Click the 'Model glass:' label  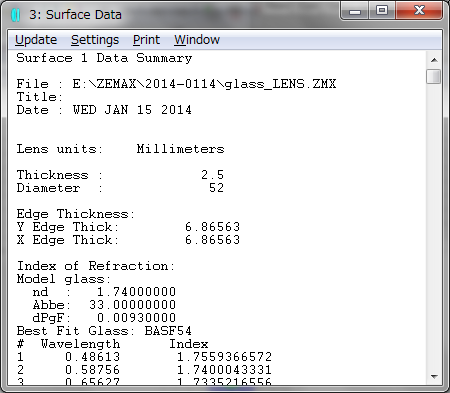click(64, 279)
